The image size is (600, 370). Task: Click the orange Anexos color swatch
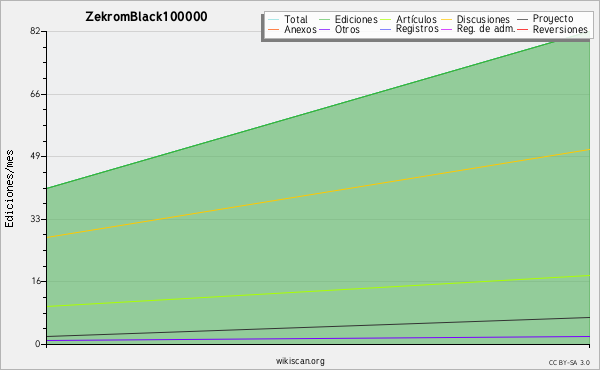click(273, 29)
